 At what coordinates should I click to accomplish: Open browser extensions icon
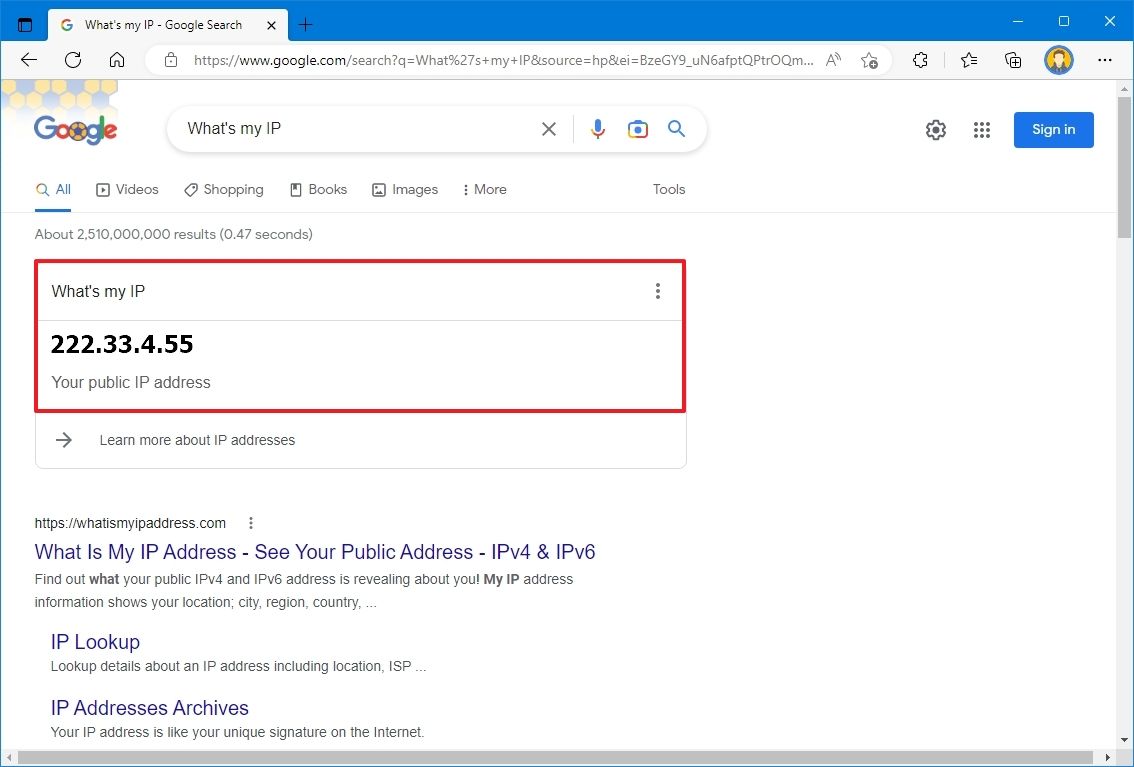click(x=920, y=60)
